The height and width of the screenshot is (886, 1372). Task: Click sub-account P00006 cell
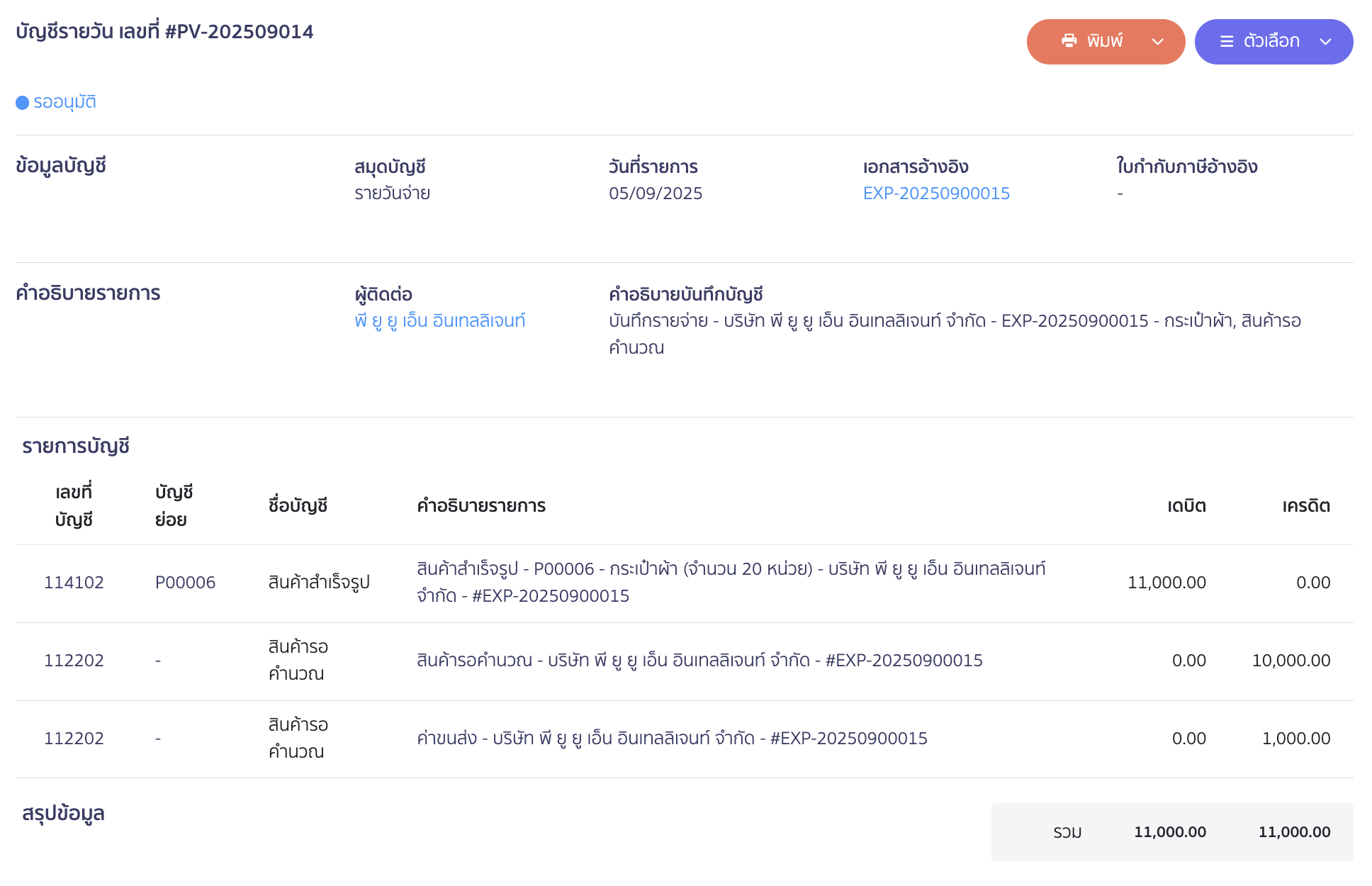click(185, 583)
